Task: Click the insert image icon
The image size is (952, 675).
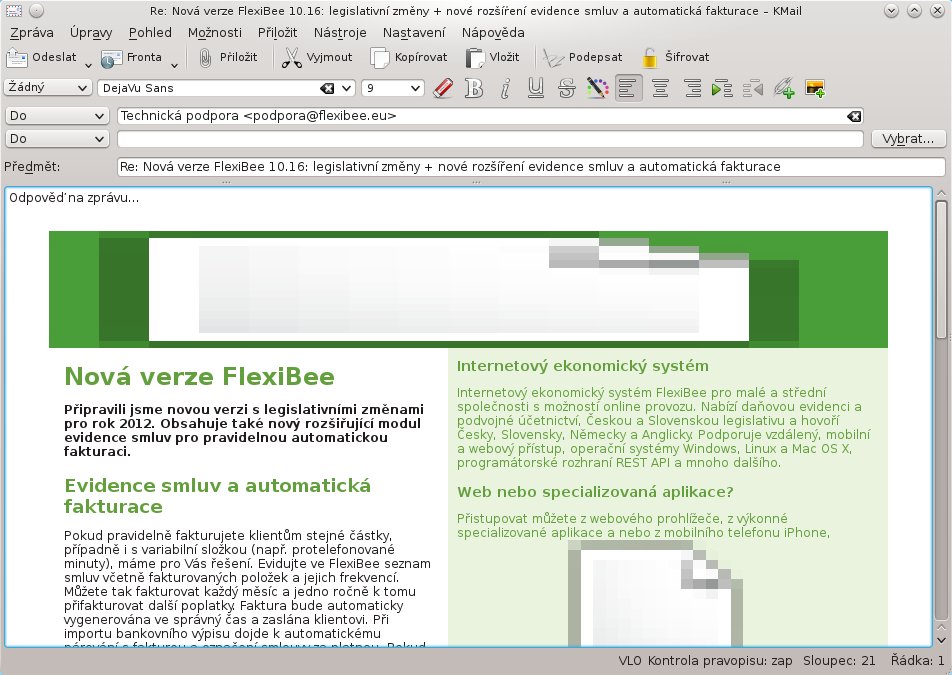Action: [x=814, y=89]
